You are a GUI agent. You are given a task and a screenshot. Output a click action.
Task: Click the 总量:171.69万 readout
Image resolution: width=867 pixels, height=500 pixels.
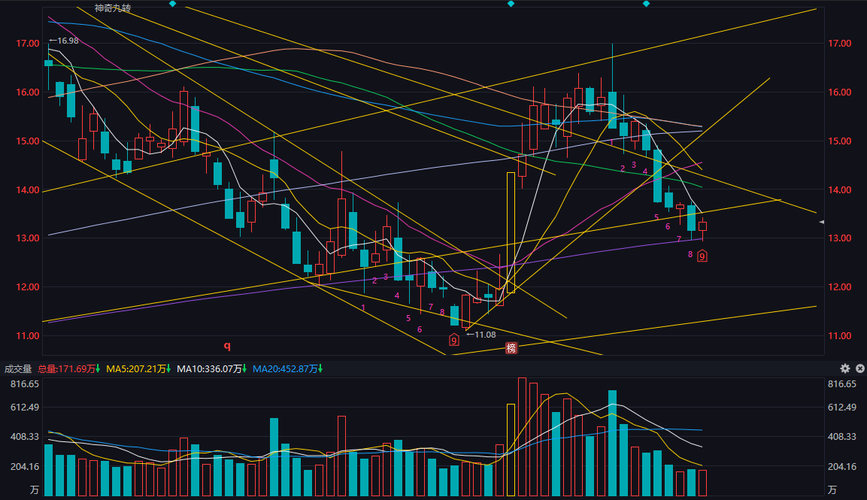click(69, 369)
